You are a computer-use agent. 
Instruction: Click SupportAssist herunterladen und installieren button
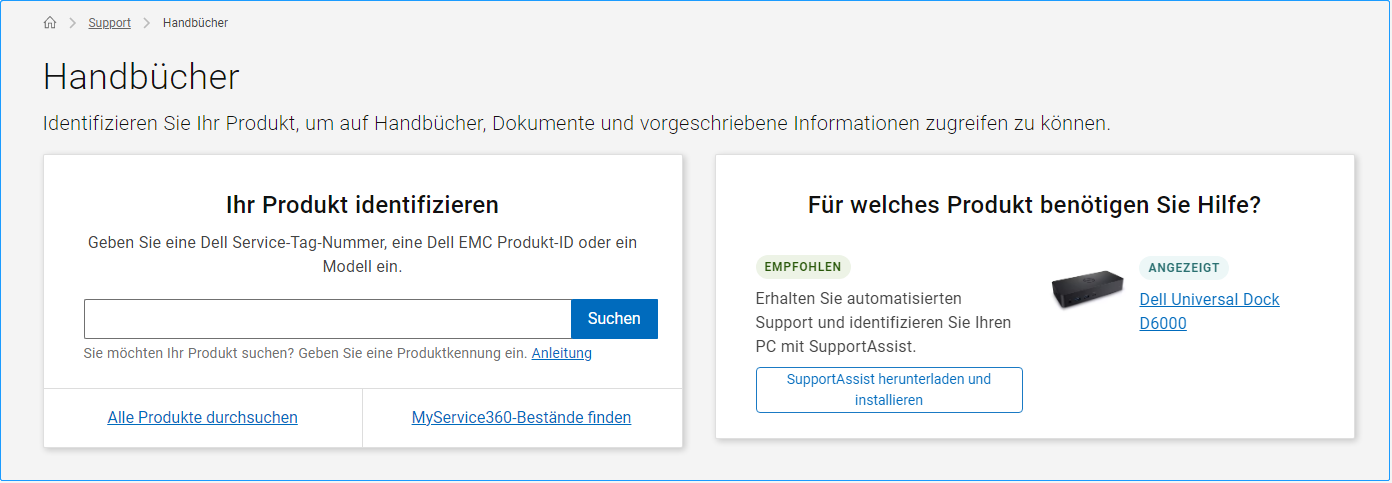coord(889,390)
